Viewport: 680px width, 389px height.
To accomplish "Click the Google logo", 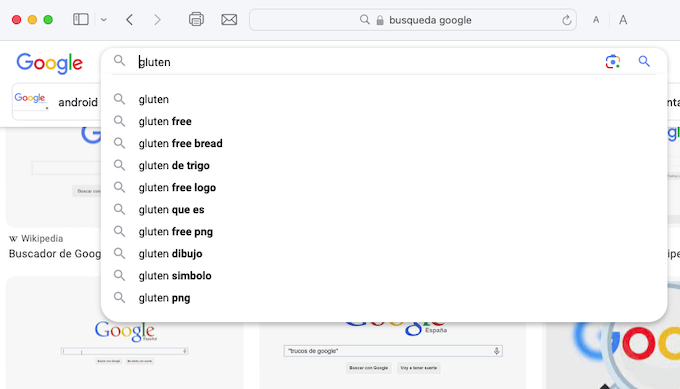I will (49, 63).
